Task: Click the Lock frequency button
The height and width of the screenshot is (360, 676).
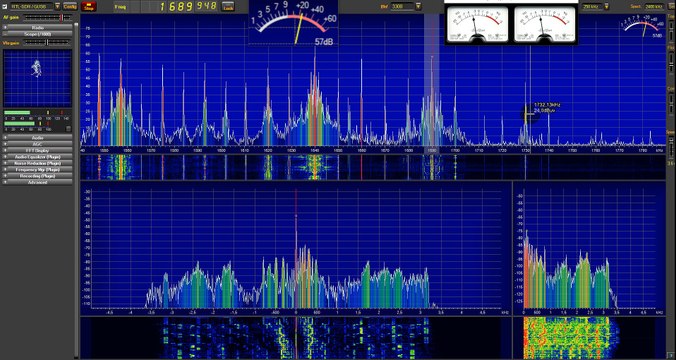Action: point(228,6)
